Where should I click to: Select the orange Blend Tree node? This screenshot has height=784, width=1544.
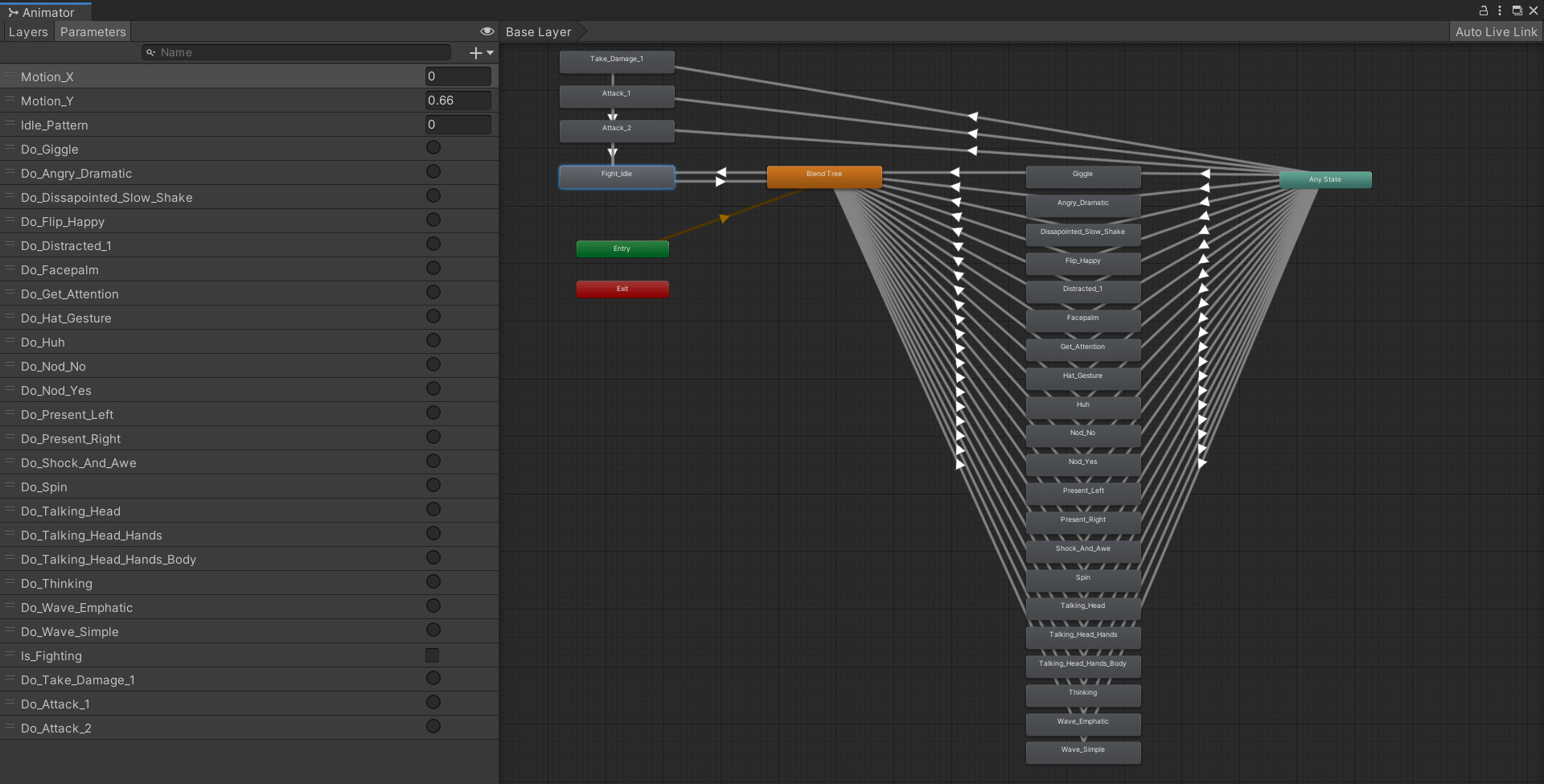[x=823, y=176]
